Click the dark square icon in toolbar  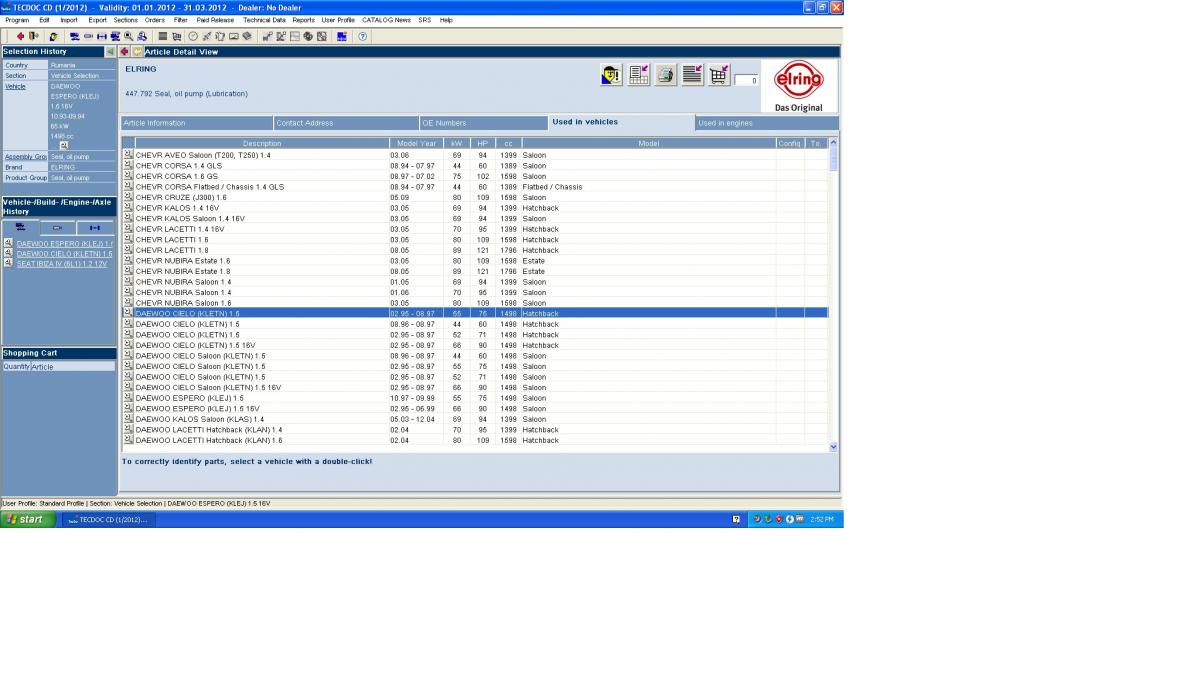(162, 36)
